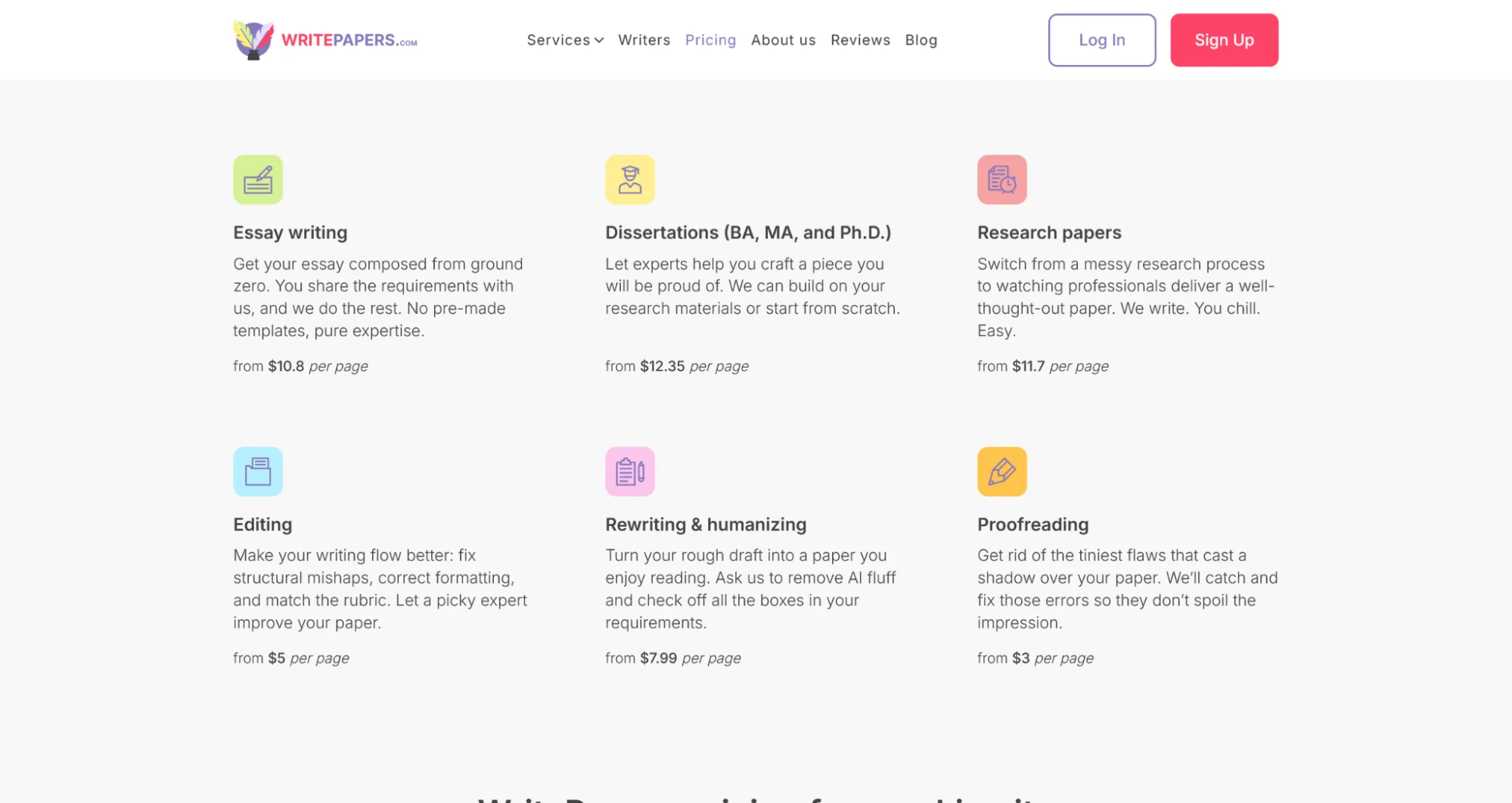
Task: Open Dissertations (BA, MA, and Ph.D.) heading
Action: [747, 232]
